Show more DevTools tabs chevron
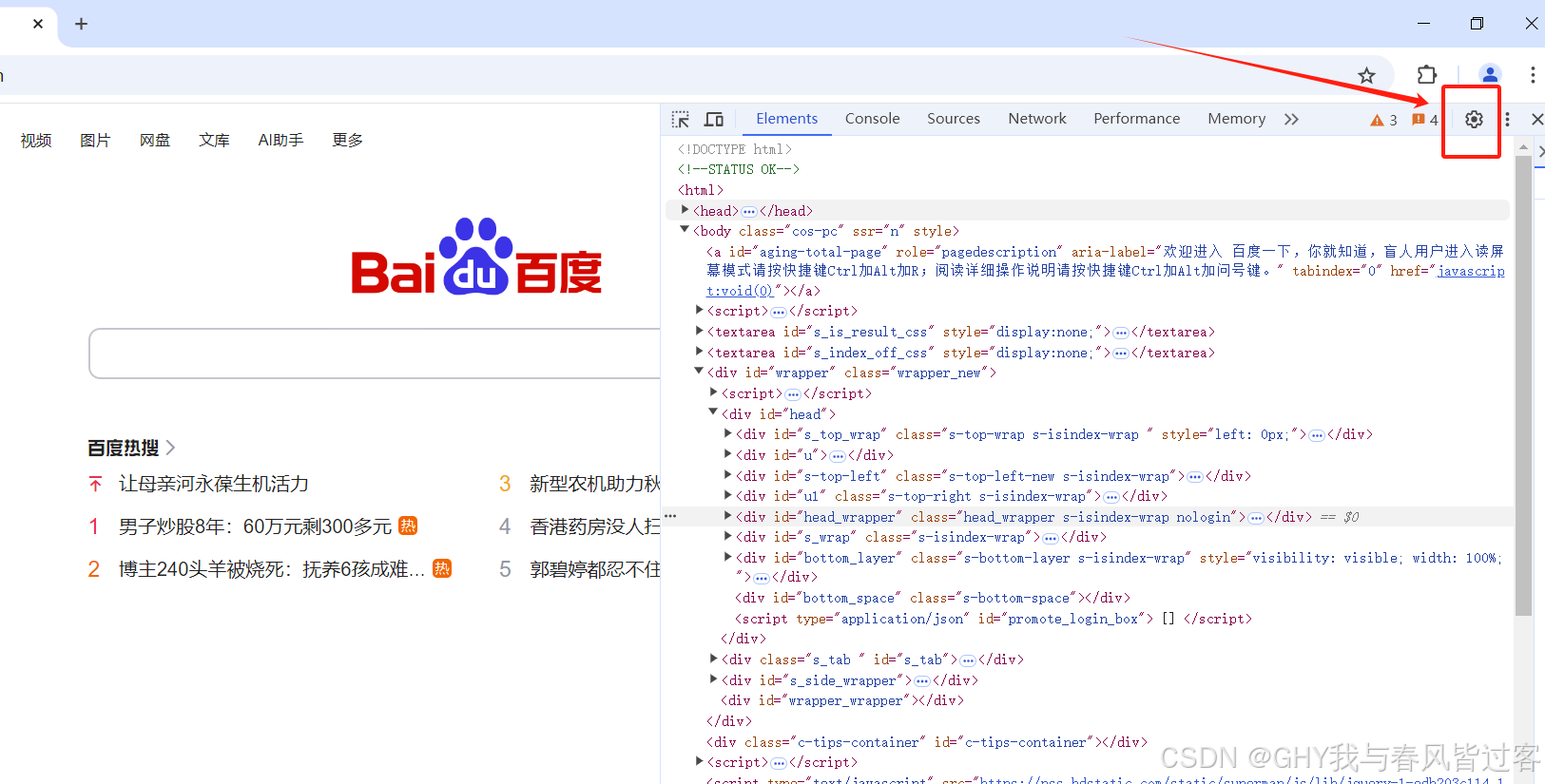 coord(1291,119)
